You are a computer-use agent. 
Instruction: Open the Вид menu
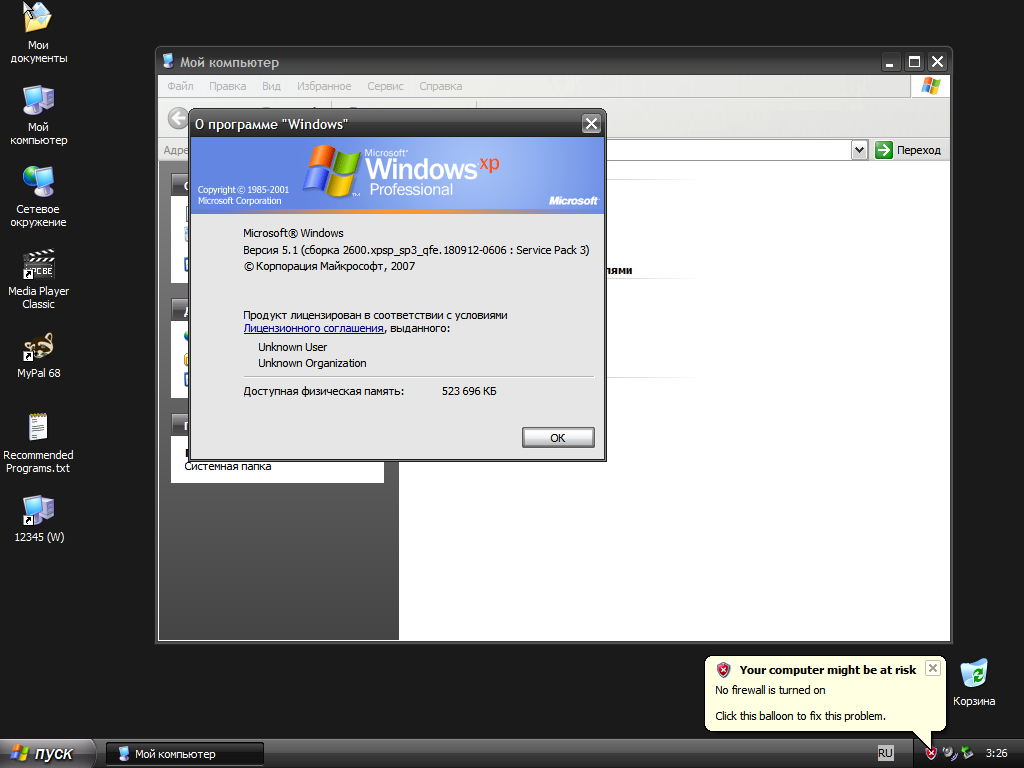(271, 86)
